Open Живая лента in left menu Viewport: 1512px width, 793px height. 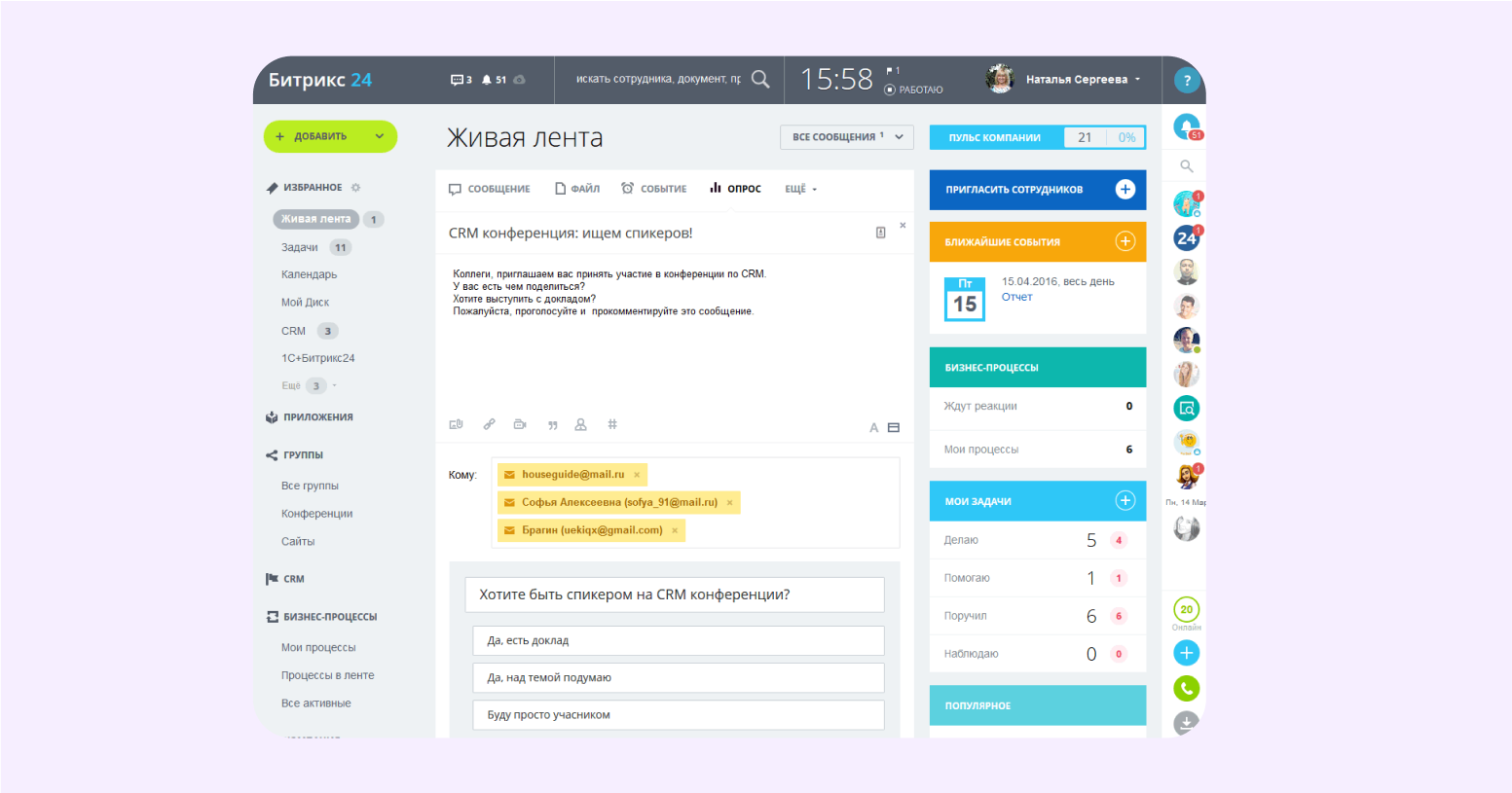click(316, 219)
